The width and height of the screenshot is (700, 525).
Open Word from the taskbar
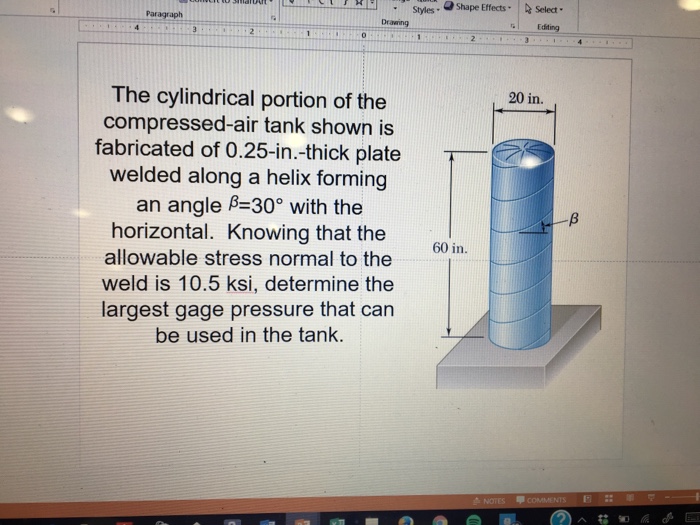(x=267, y=521)
